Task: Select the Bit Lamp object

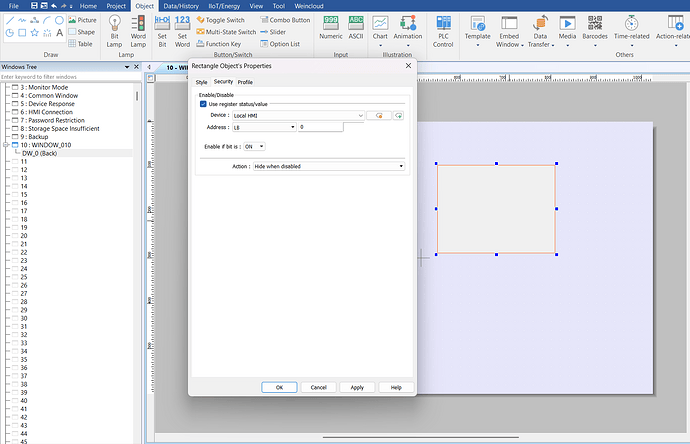Action: [114, 30]
